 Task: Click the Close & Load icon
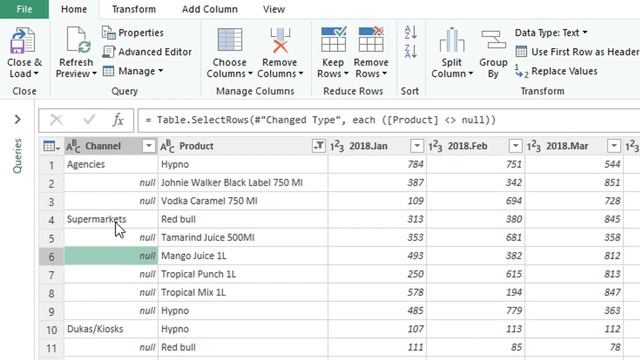[23, 40]
